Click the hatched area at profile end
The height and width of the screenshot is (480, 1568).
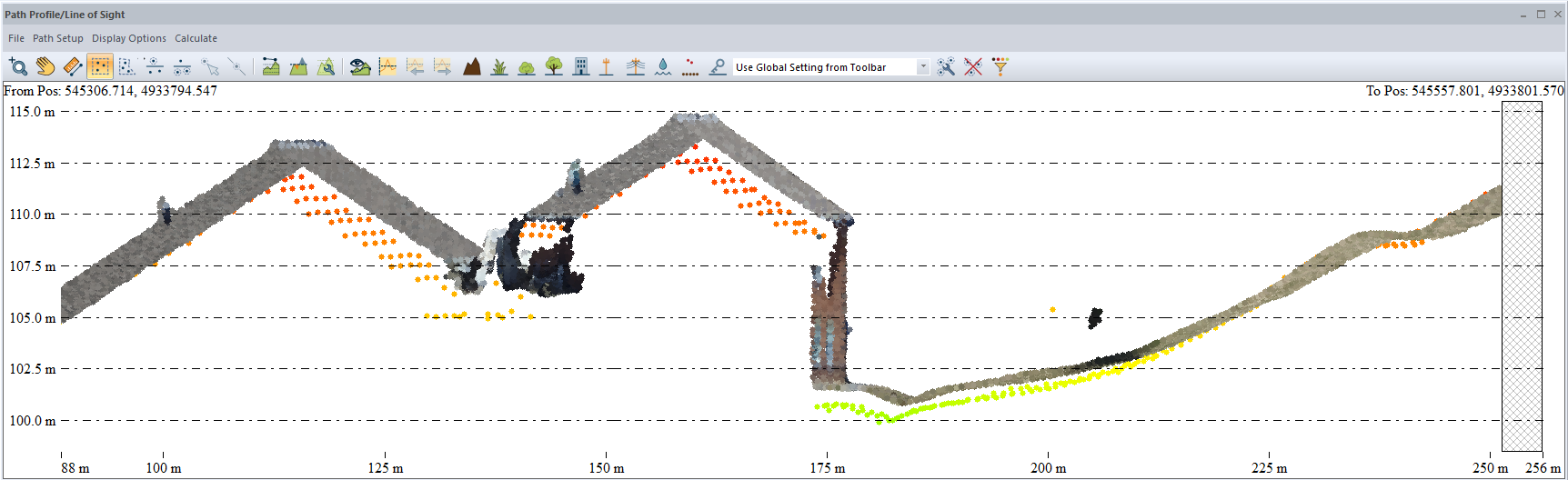pos(1521,273)
